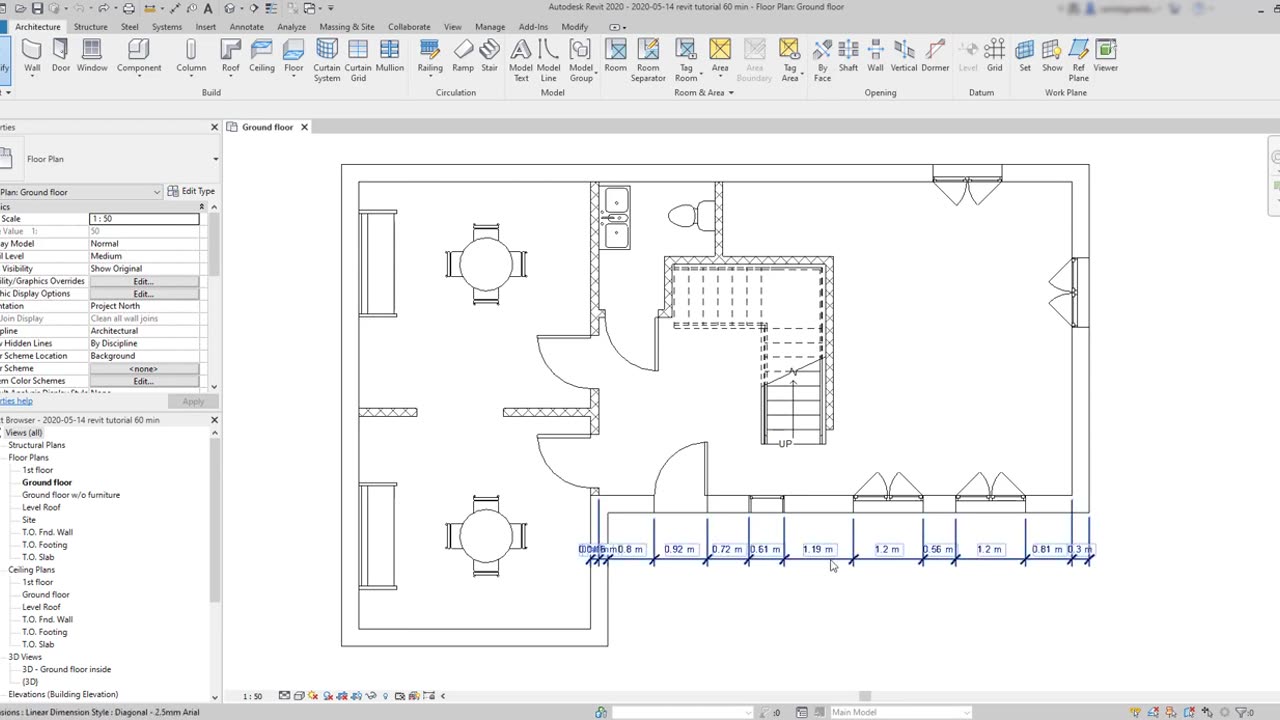Select the Ref Plane tool

[x=1078, y=60]
